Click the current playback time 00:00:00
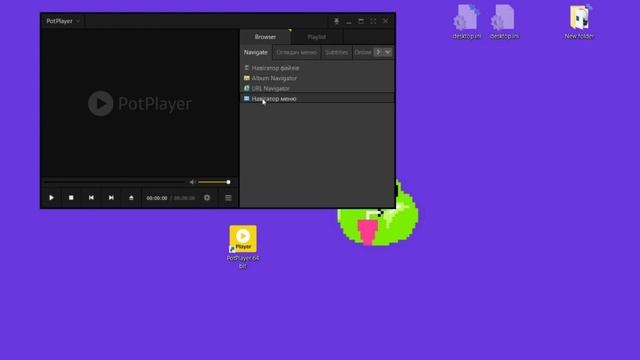640x360 pixels. pos(157,198)
